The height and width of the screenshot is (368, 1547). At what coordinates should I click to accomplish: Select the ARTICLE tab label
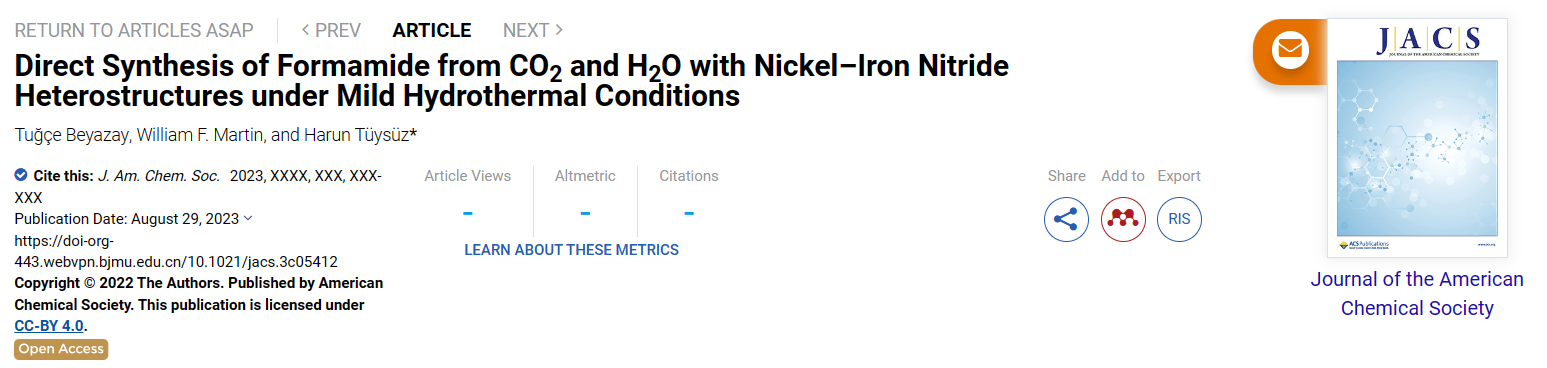pos(432,30)
